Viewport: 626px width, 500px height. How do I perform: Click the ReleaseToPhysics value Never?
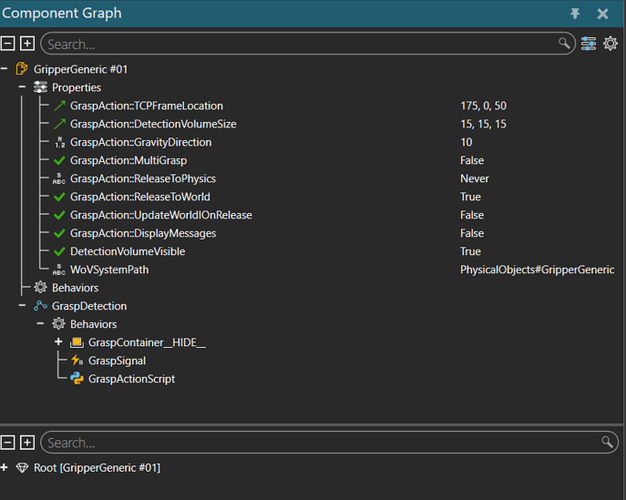click(x=474, y=179)
